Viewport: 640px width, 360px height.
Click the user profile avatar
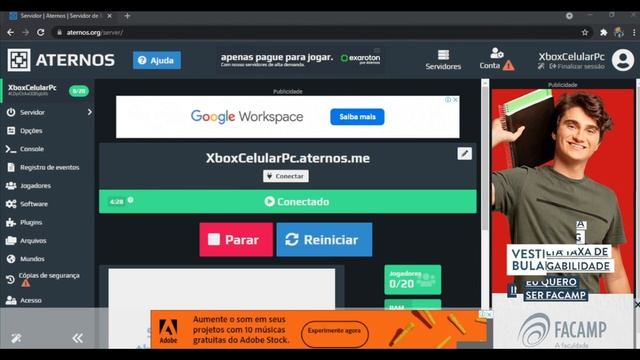(x=622, y=60)
